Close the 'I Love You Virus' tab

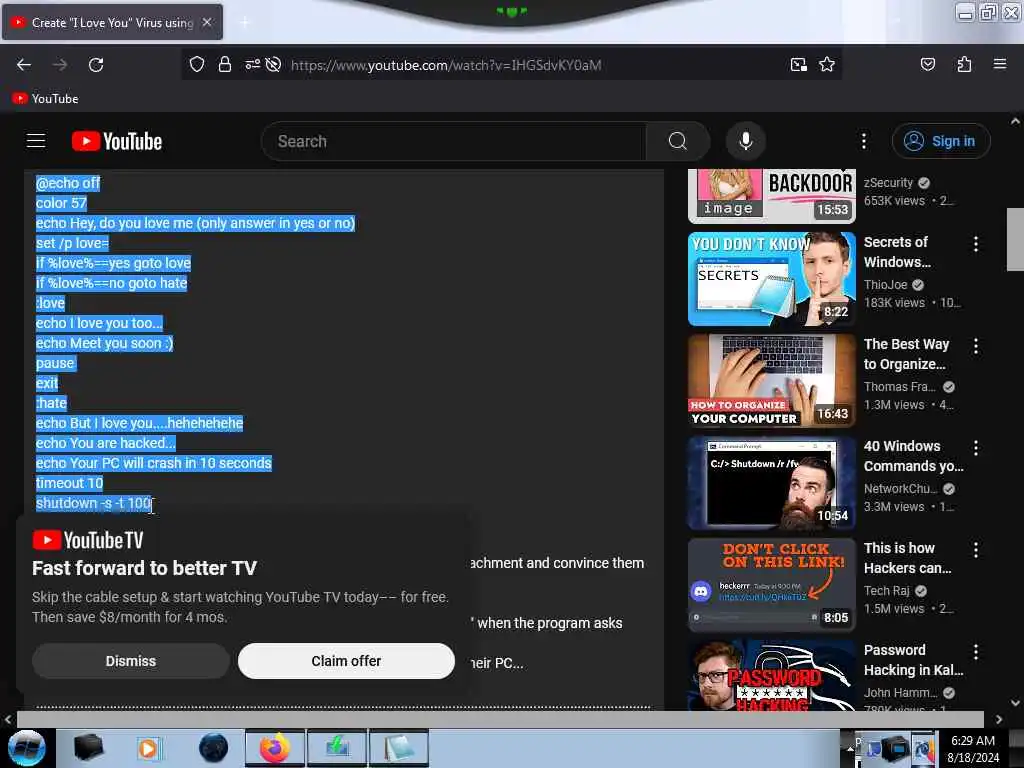coord(207,22)
